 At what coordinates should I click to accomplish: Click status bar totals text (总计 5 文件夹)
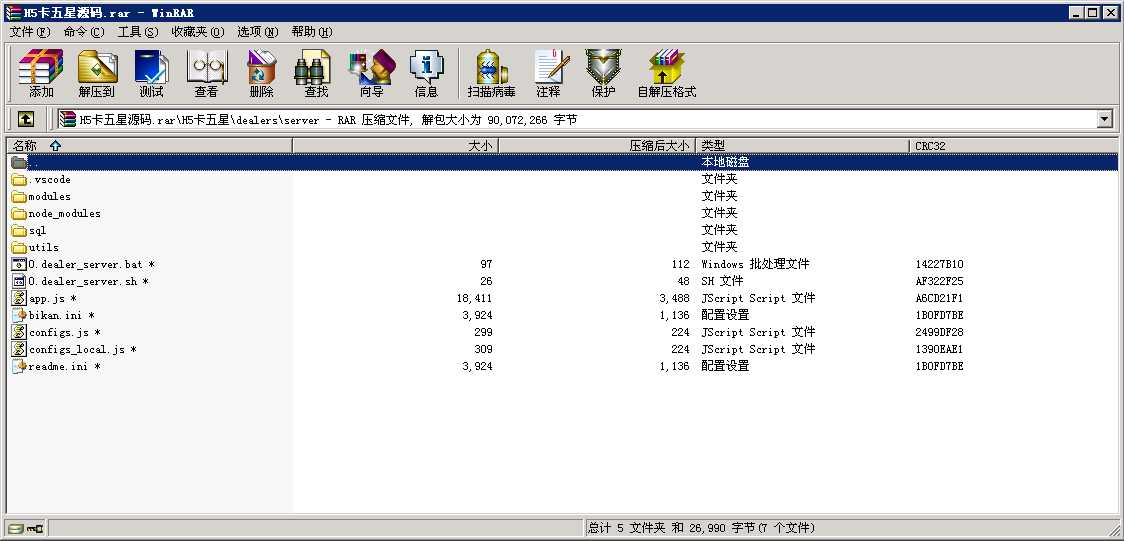pyautogui.click(x=701, y=529)
